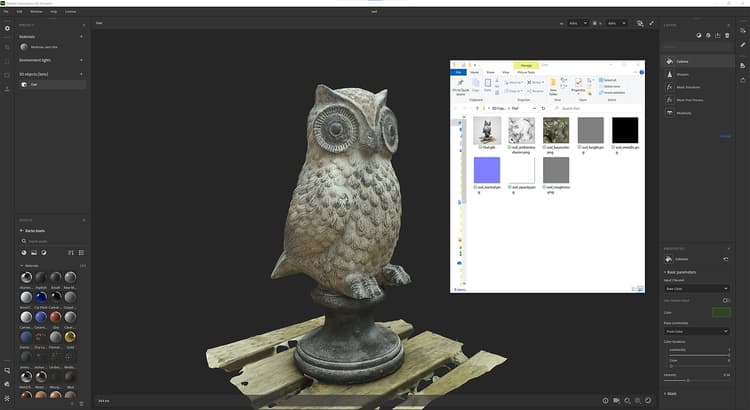Click the first round icon in Layers toolbar

click(x=698, y=35)
